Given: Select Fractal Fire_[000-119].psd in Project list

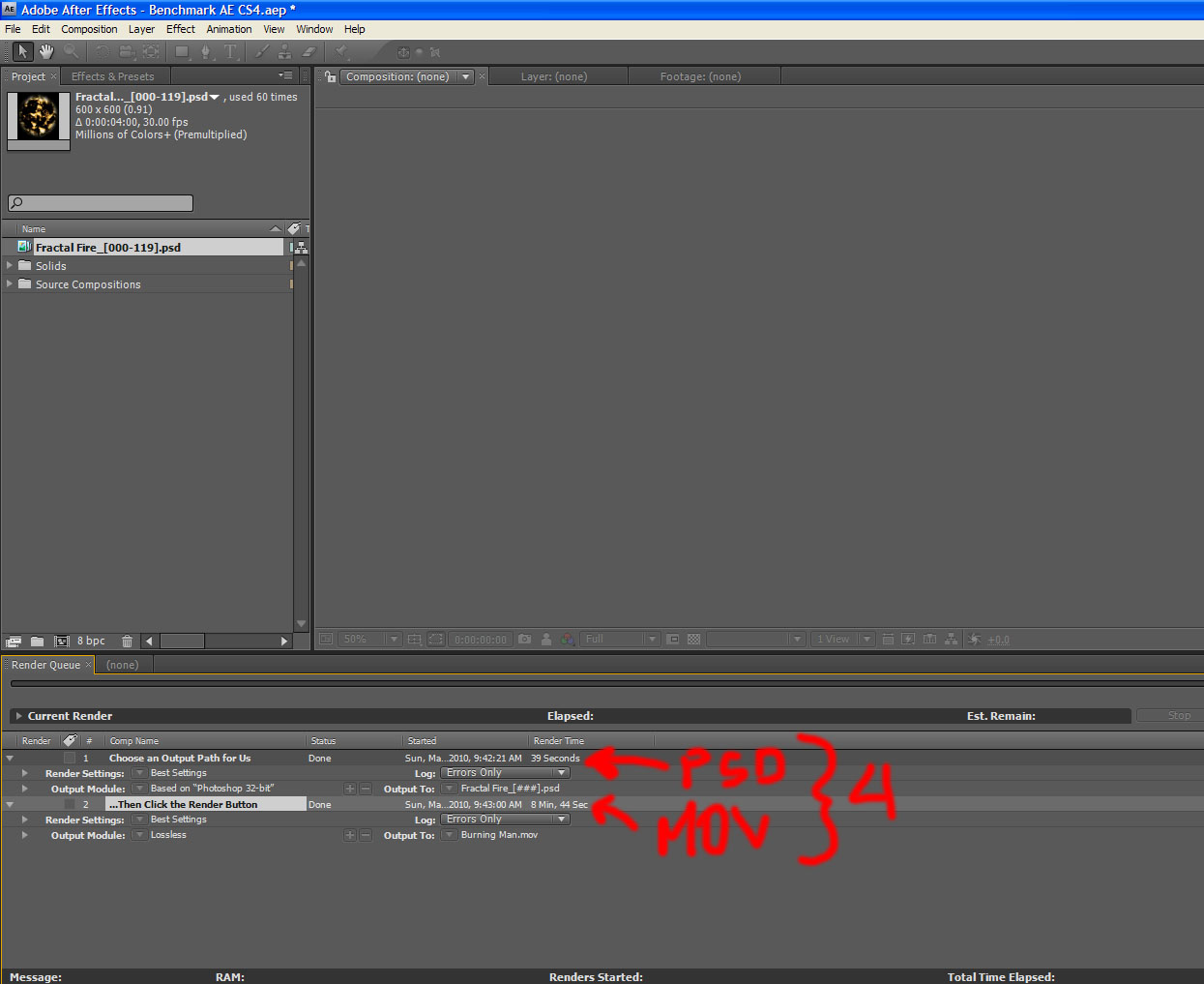Looking at the screenshot, I should [108, 248].
